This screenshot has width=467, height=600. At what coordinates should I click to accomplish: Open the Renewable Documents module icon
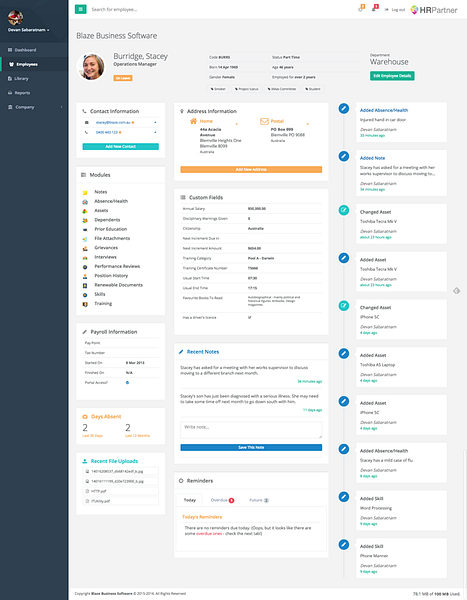tap(85, 285)
